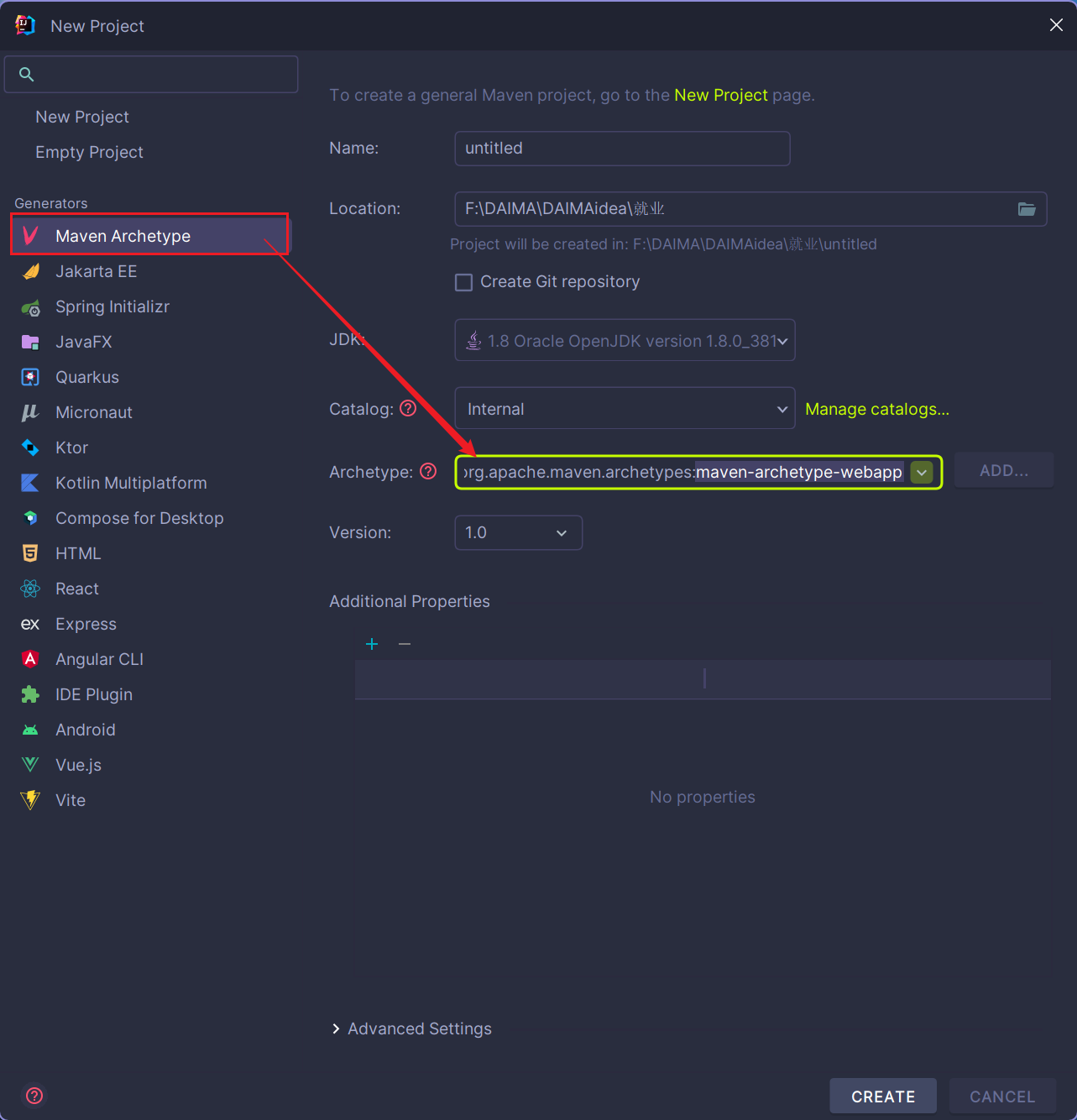
Task: Click the project Name input field
Action: click(622, 148)
